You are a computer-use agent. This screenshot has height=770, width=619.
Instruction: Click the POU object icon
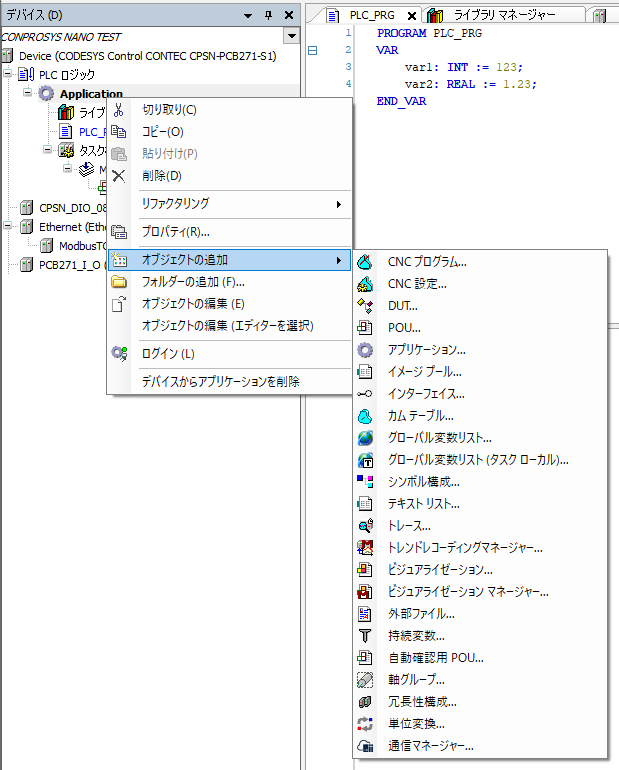(365, 328)
